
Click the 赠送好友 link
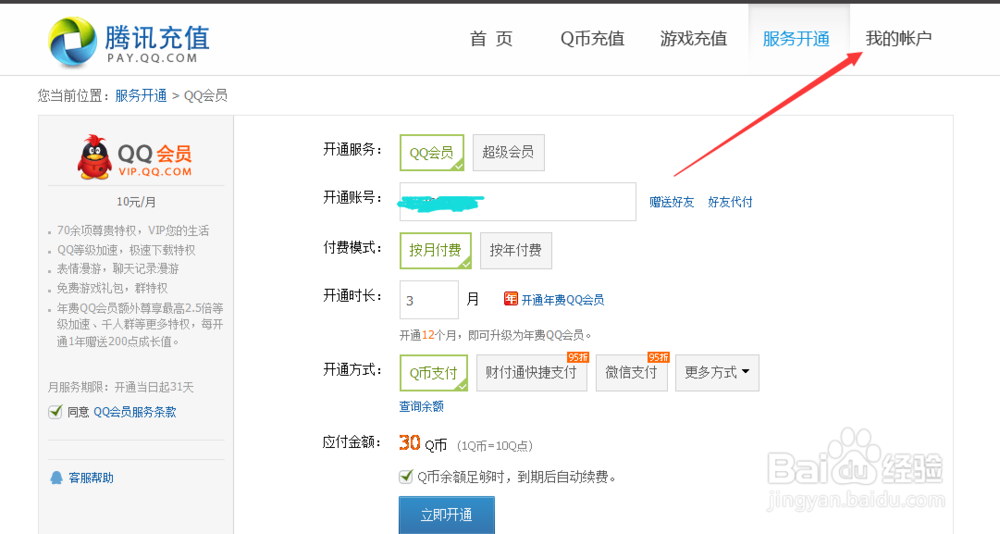[672, 202]
